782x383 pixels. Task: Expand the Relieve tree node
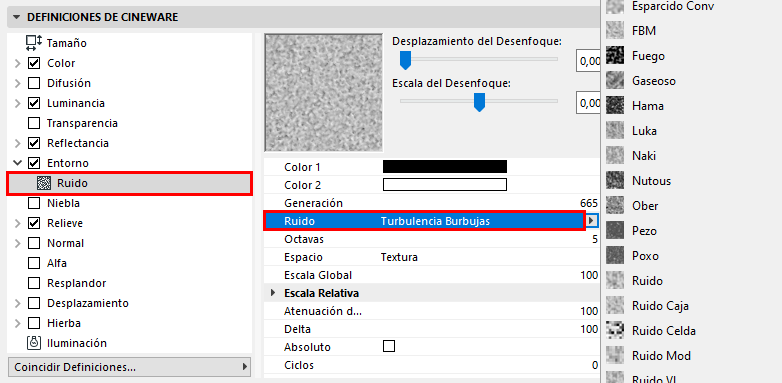point(17,223)
